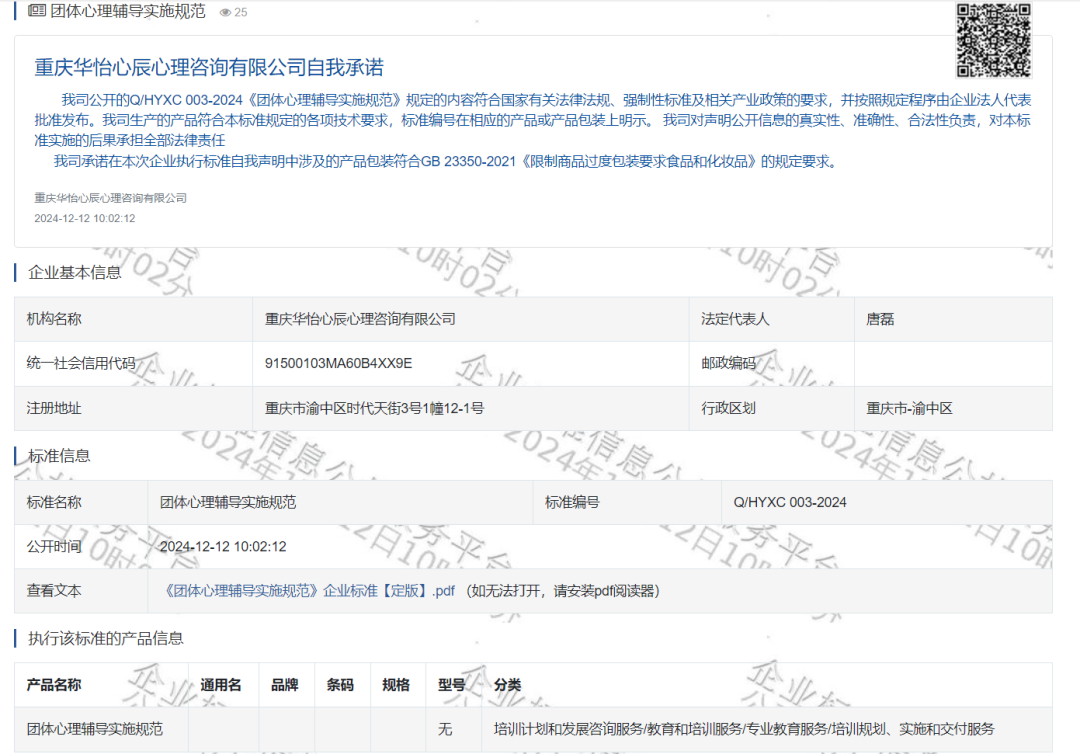Viewport: 1080px width, 754px height.
Task: Click the 机构名称 label cell
Action: (133, 319)
